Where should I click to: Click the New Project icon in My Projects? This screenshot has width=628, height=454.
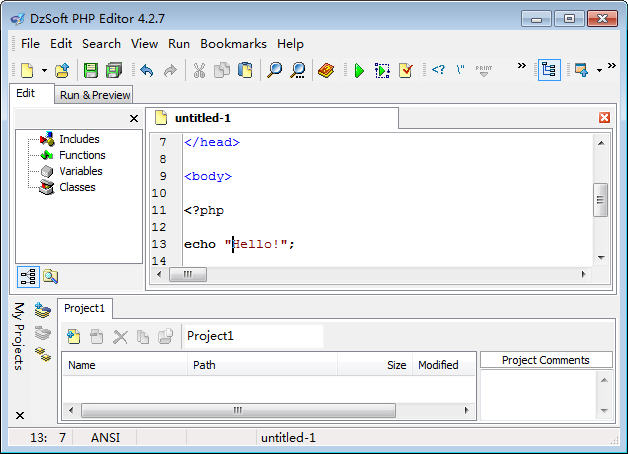pyautogui.click(x=42, y=310)
